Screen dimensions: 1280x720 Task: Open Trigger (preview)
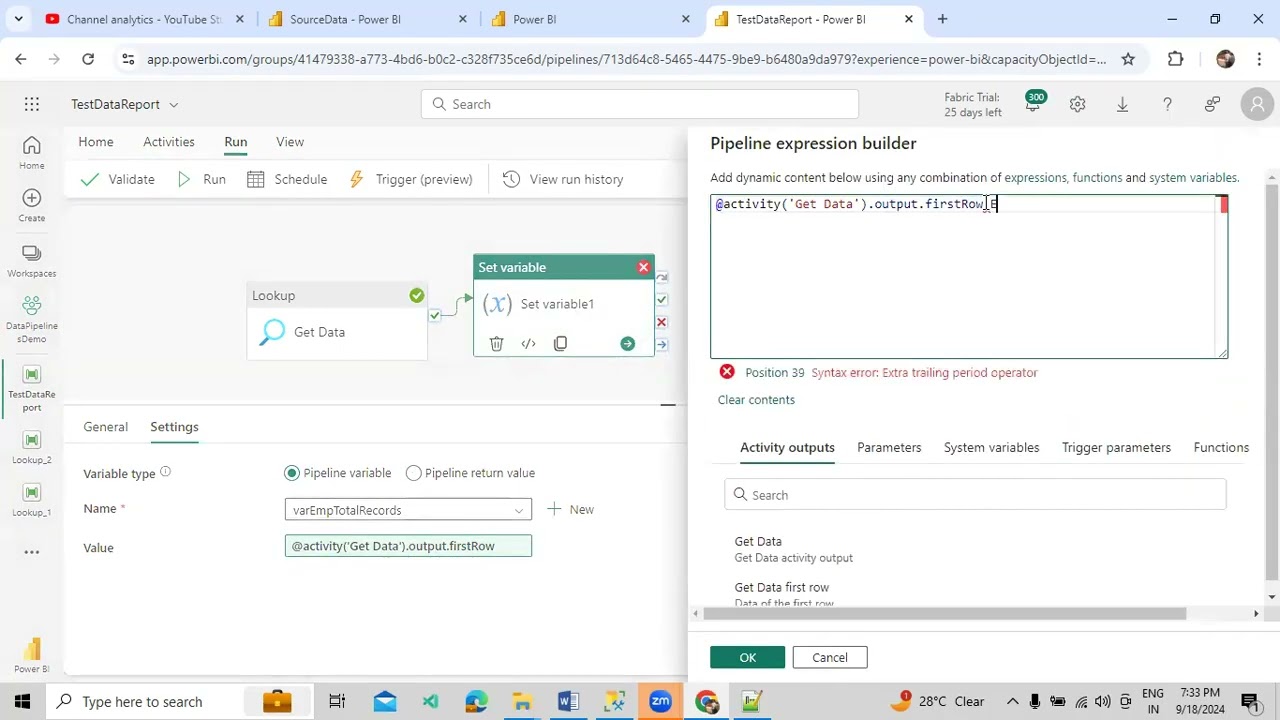tap(411, 179)
